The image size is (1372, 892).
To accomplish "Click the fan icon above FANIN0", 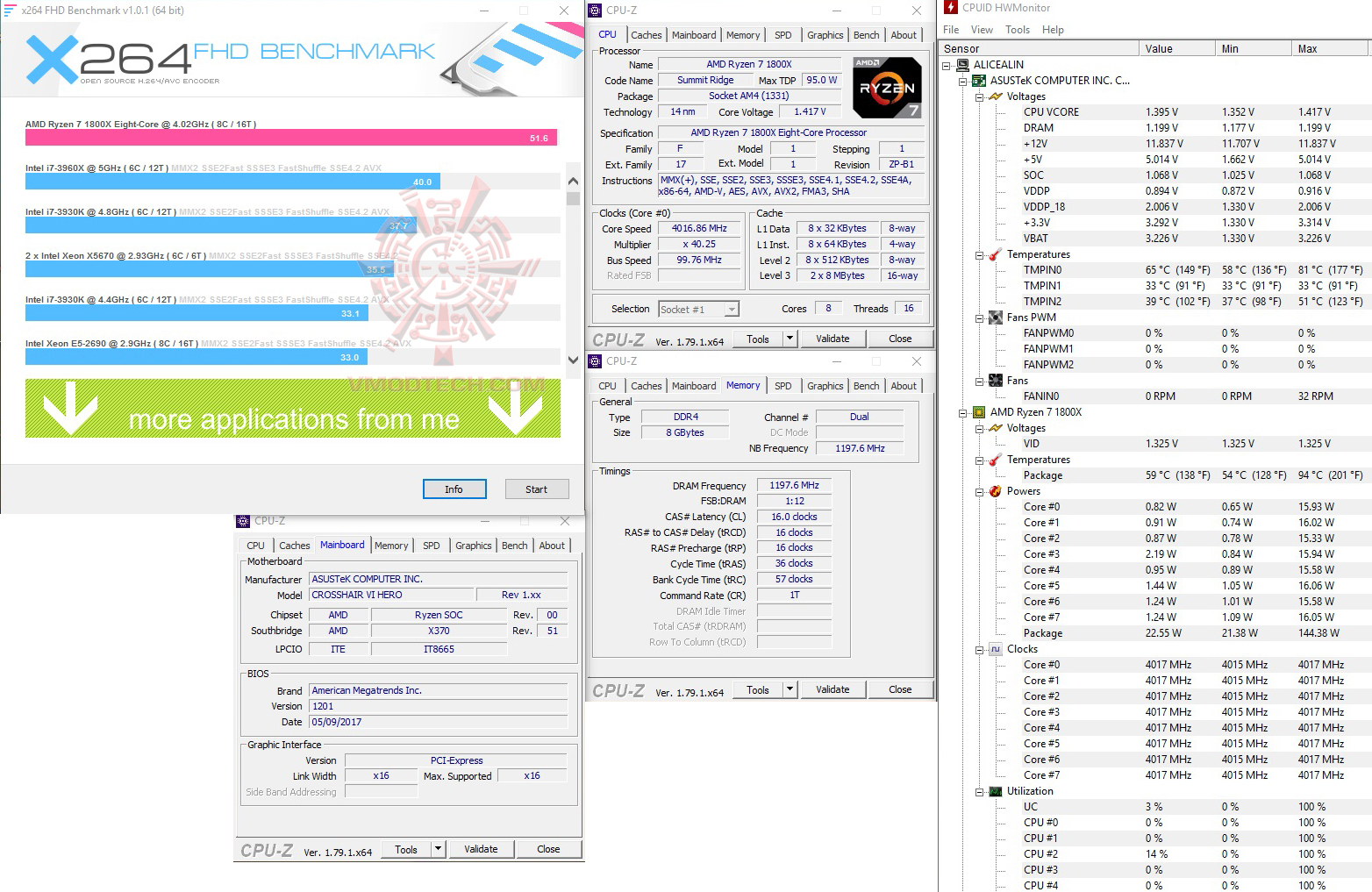I will coord(996,381).
